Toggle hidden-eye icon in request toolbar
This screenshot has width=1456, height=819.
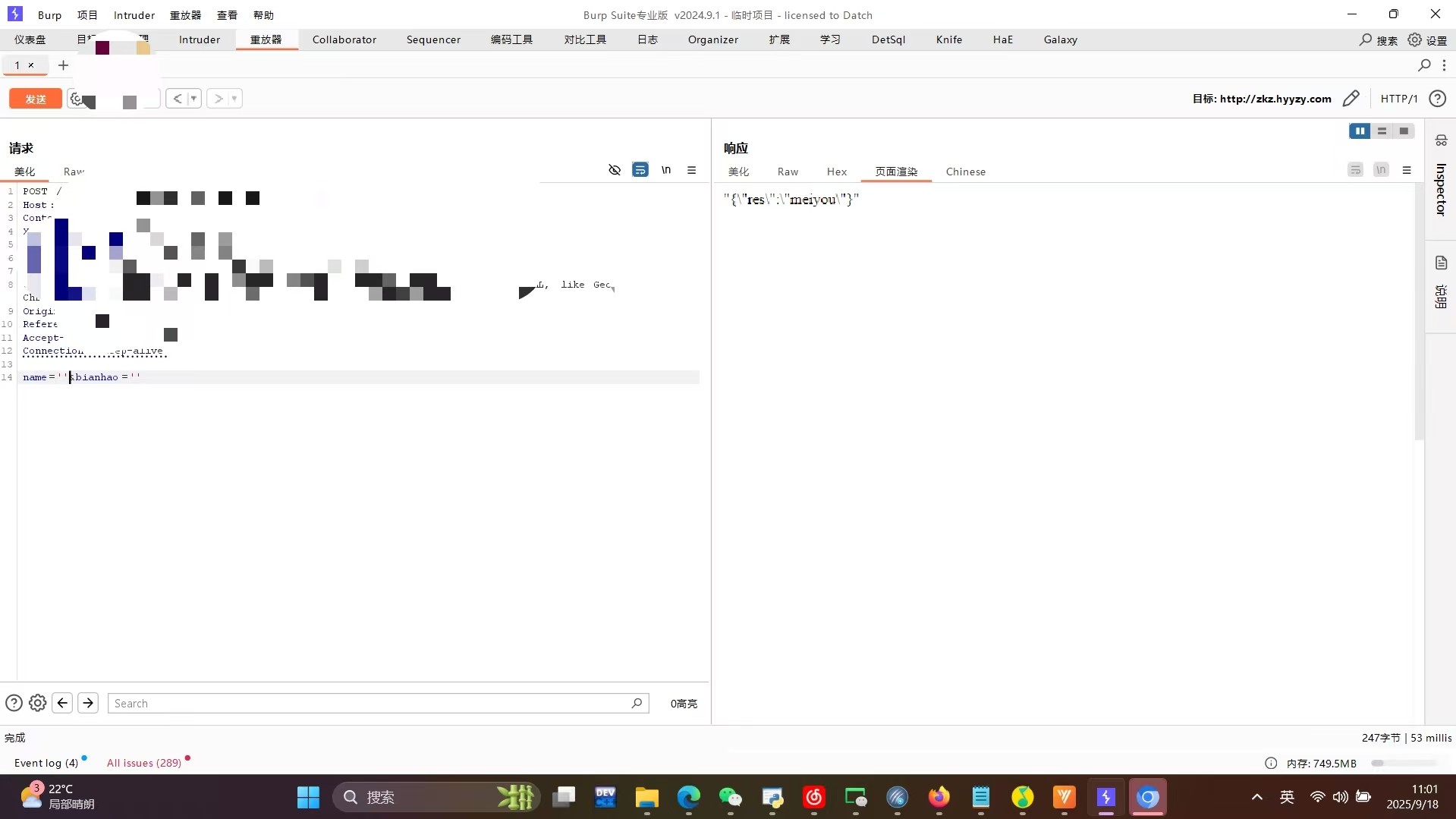tap(615, 170)
